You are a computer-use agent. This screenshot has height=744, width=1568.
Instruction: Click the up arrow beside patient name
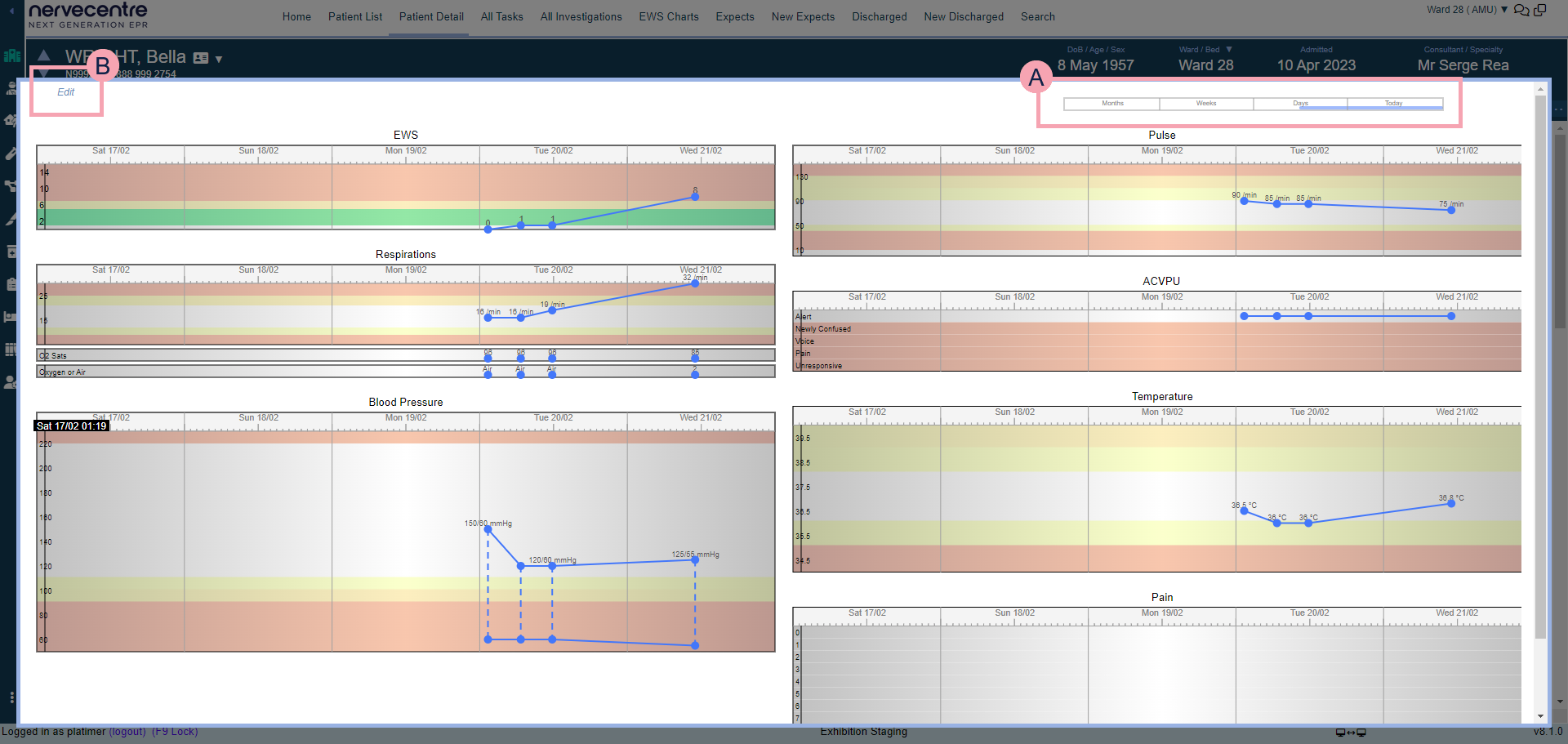pyautogui.click(x=44, y=56)
